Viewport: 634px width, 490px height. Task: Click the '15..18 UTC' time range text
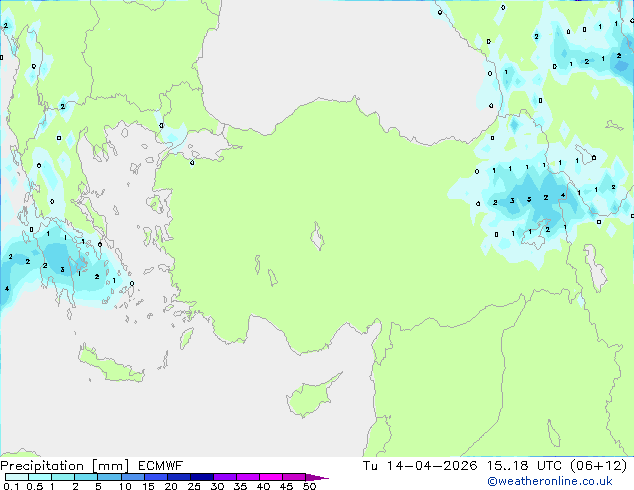pyautogui.click(x=524, y=466)
